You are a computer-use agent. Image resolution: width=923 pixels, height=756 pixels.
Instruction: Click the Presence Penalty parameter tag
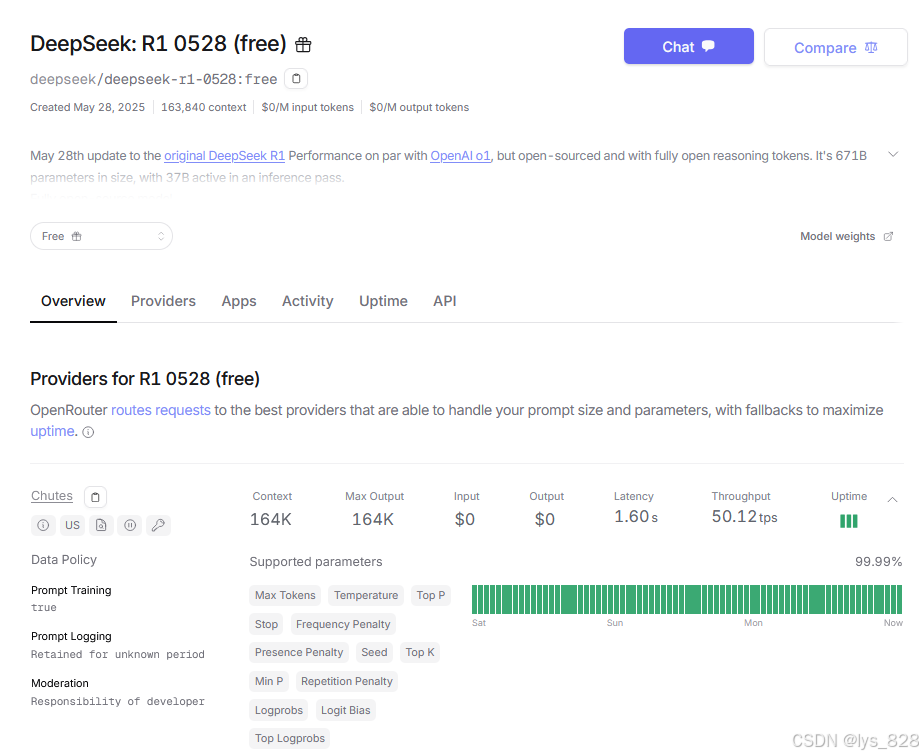(x=299, y=652)
